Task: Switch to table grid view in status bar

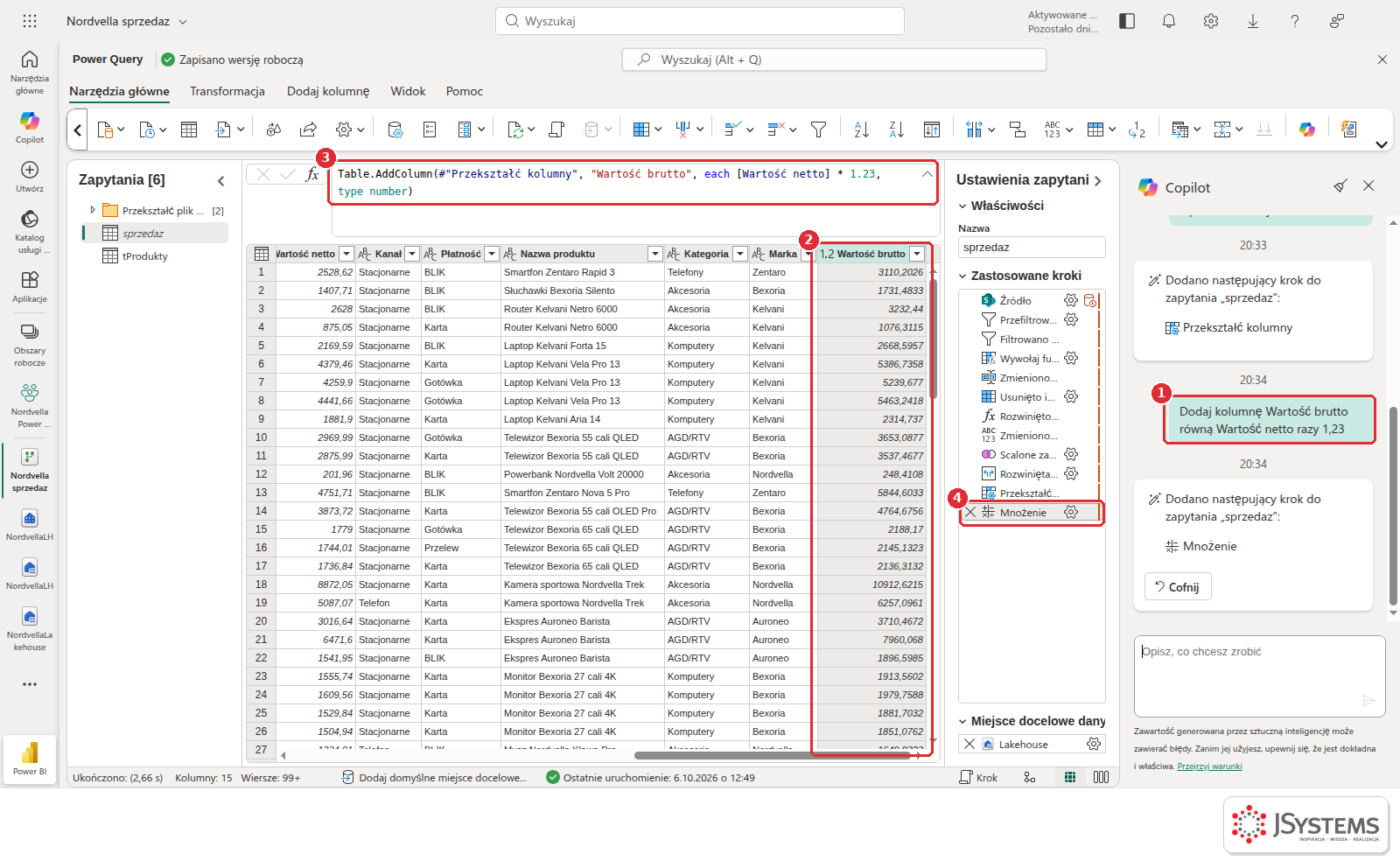Action: 1069,777
